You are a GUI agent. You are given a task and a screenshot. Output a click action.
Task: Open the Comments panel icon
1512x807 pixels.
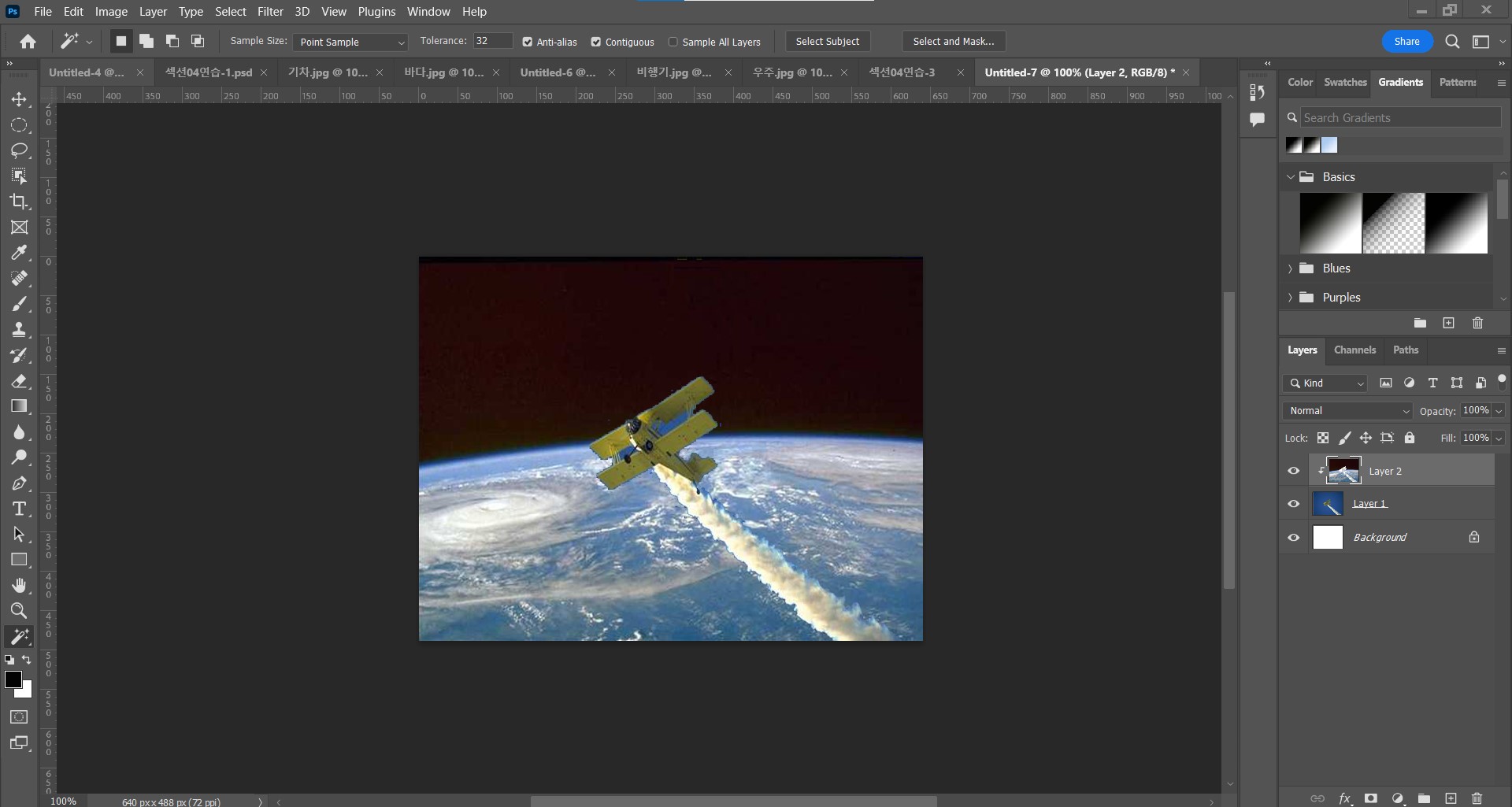(1257, 120)
